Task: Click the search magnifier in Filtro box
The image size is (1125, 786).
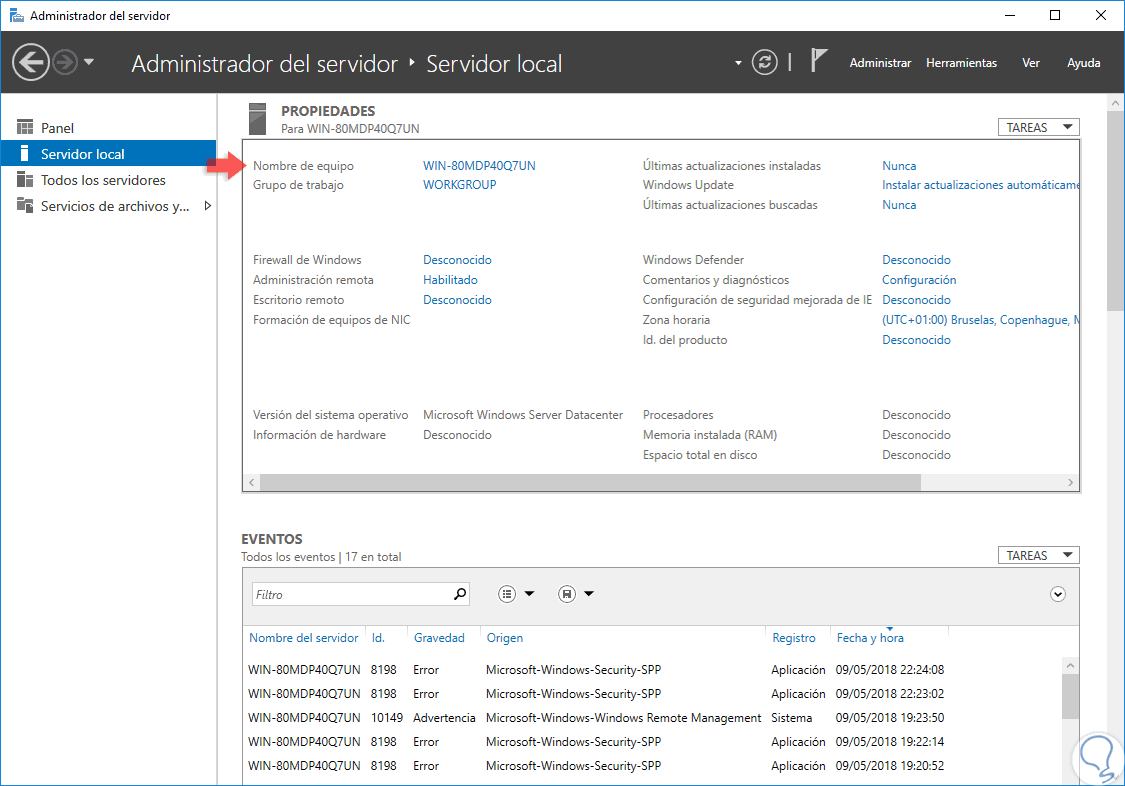Action: [x=460, y=594]
